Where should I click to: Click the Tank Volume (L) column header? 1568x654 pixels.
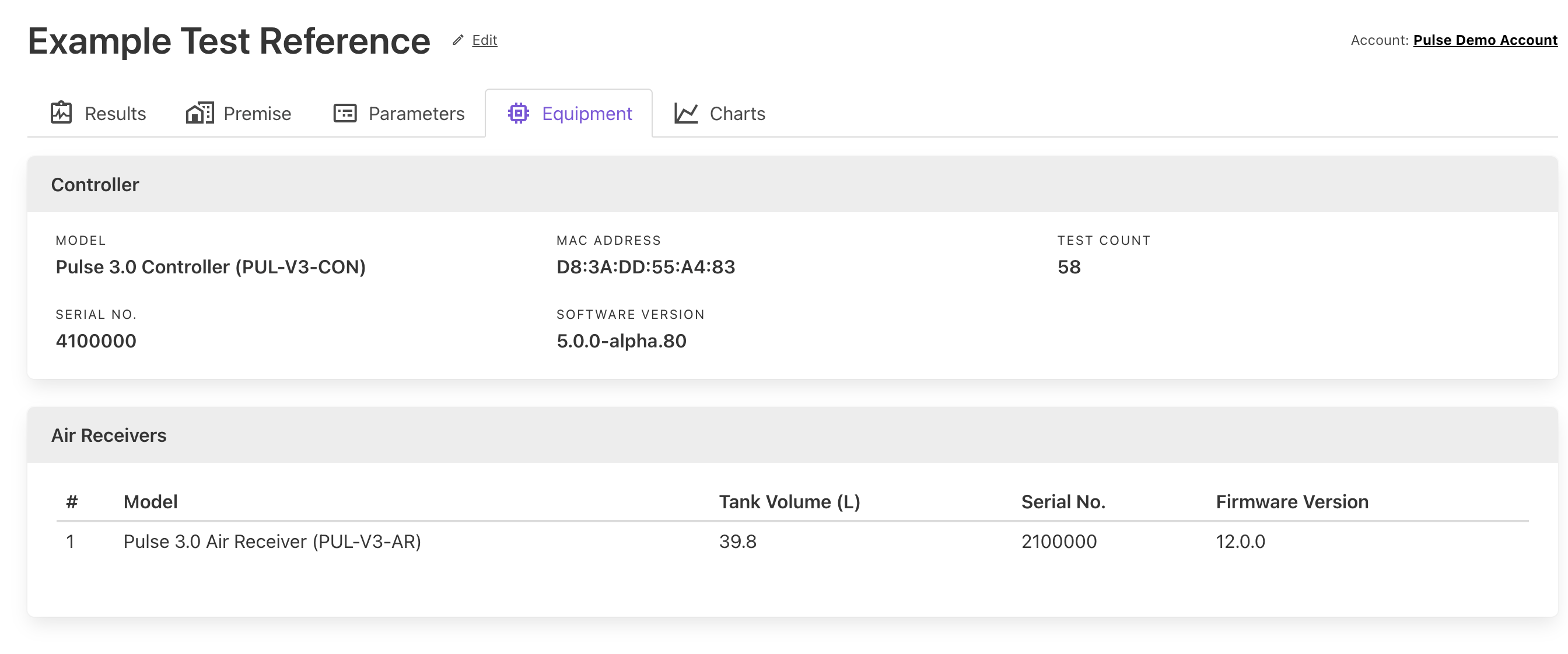[789, 502]
